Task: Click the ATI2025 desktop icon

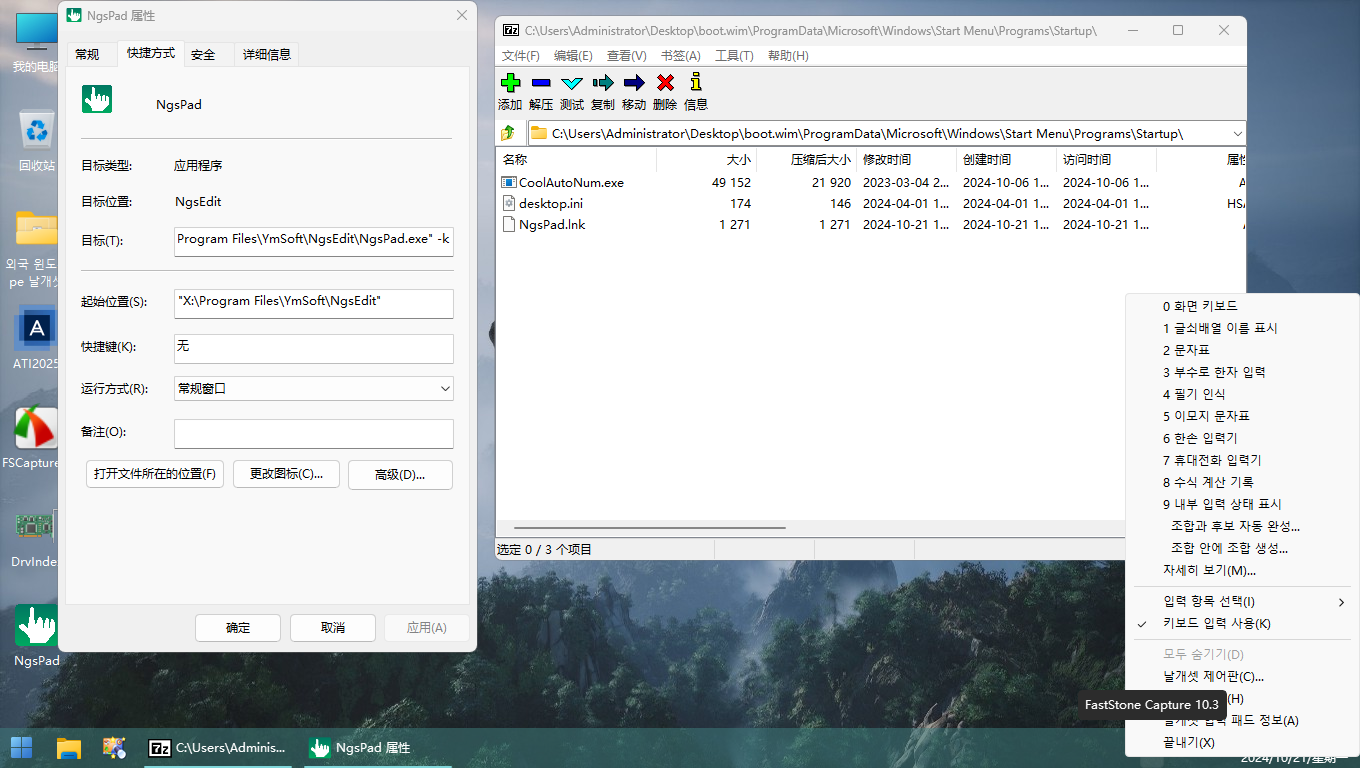Action: [37, 329]
